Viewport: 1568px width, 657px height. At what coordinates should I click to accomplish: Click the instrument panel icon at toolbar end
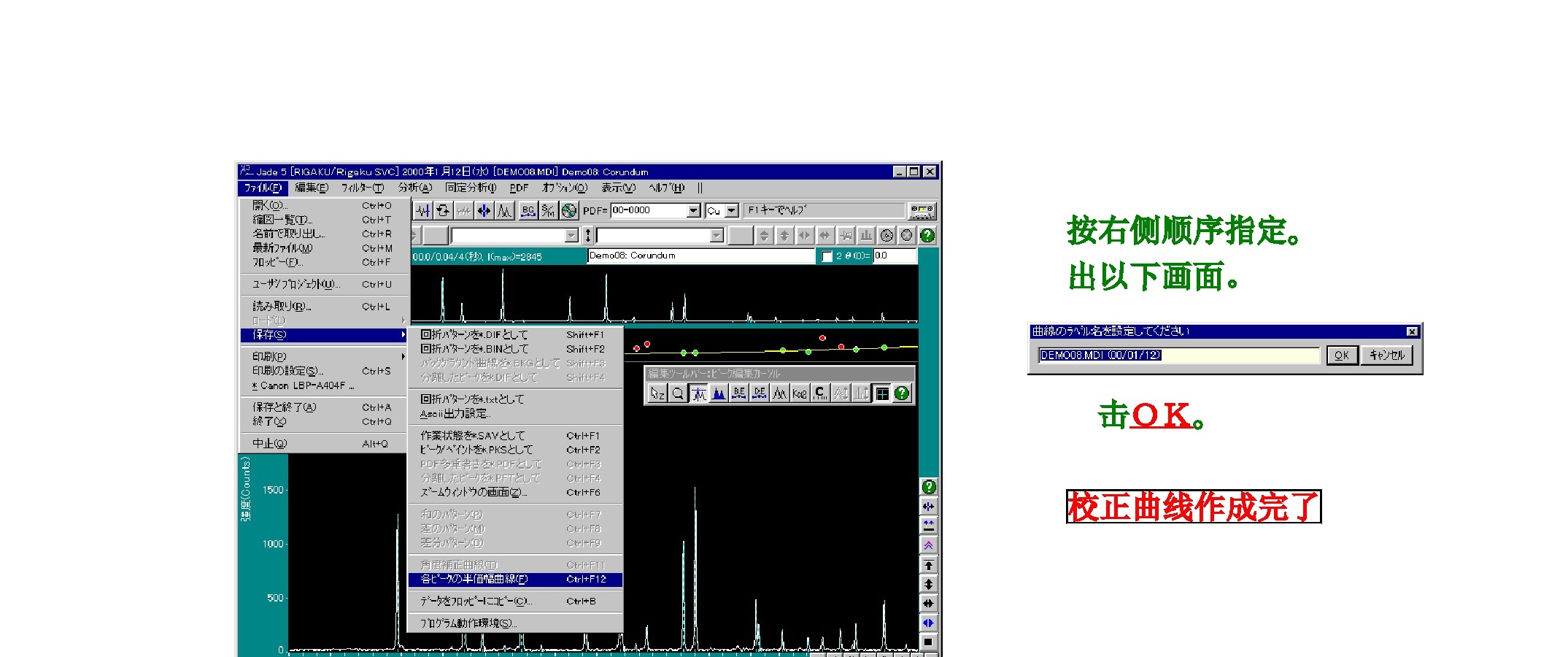click(922, 211)
